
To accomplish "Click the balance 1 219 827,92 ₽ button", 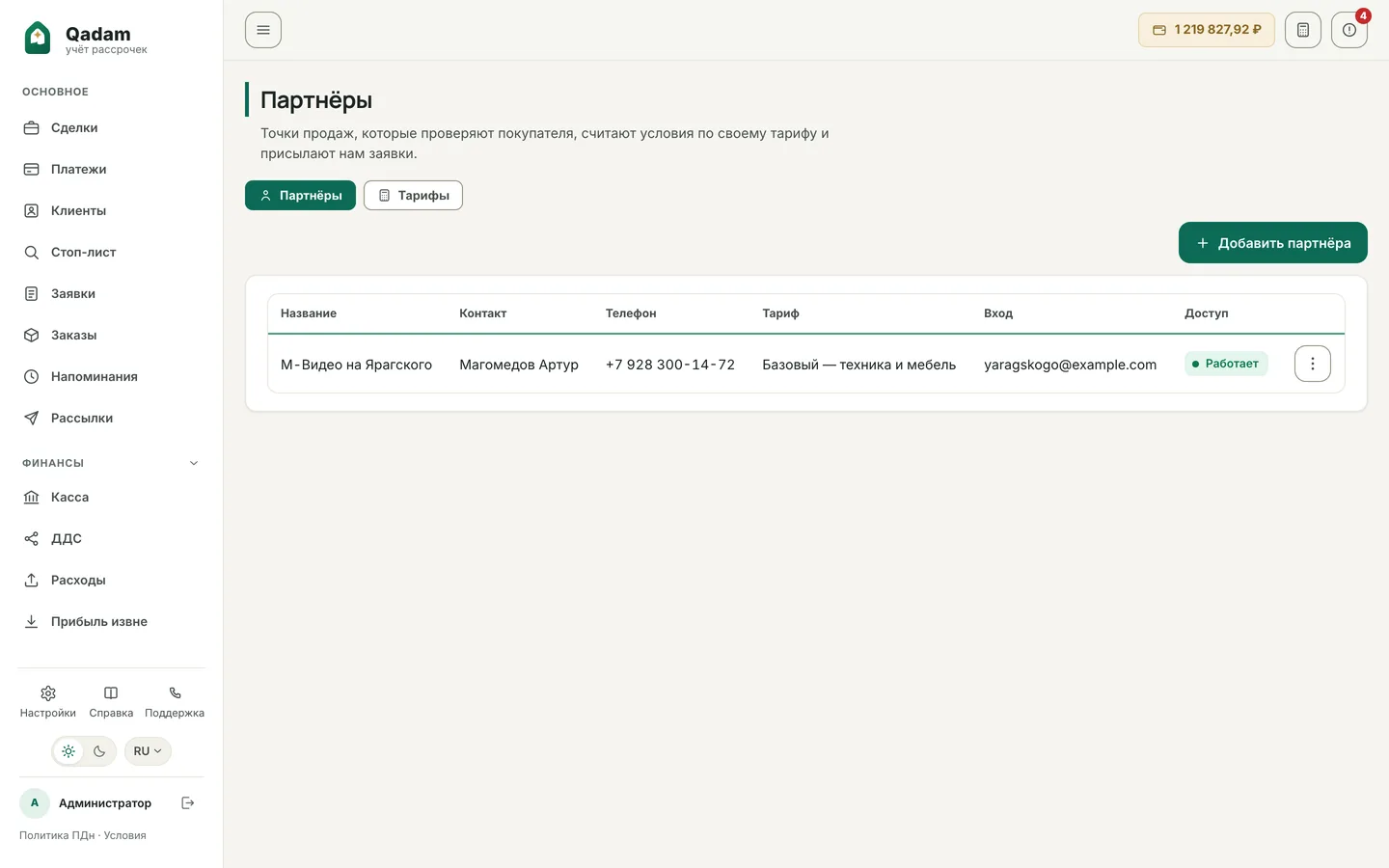I will point(1207,30).
